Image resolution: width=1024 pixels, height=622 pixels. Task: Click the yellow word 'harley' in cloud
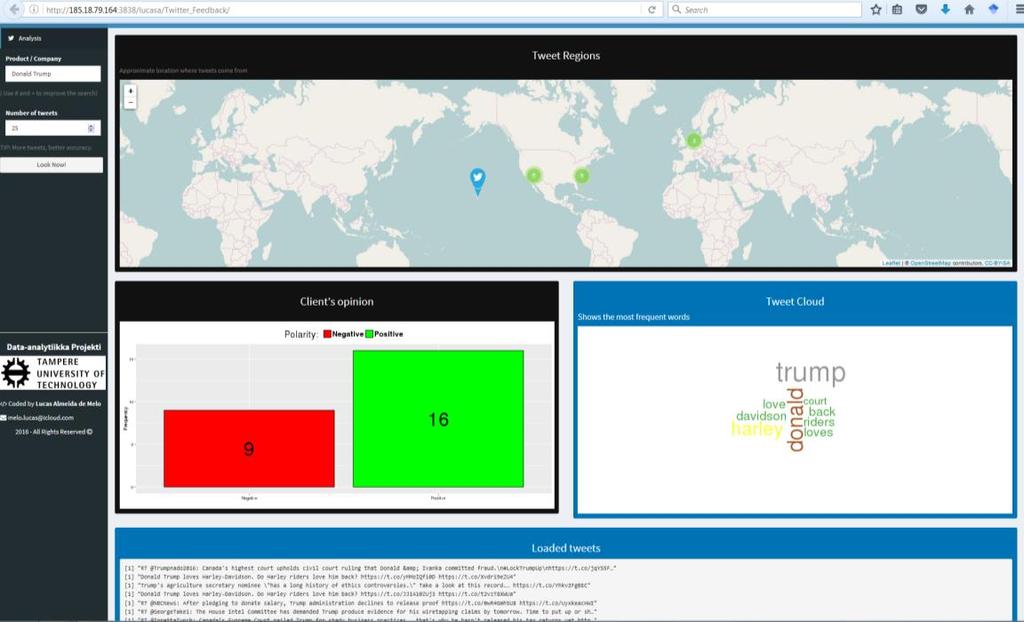click(x=757, y=429)
